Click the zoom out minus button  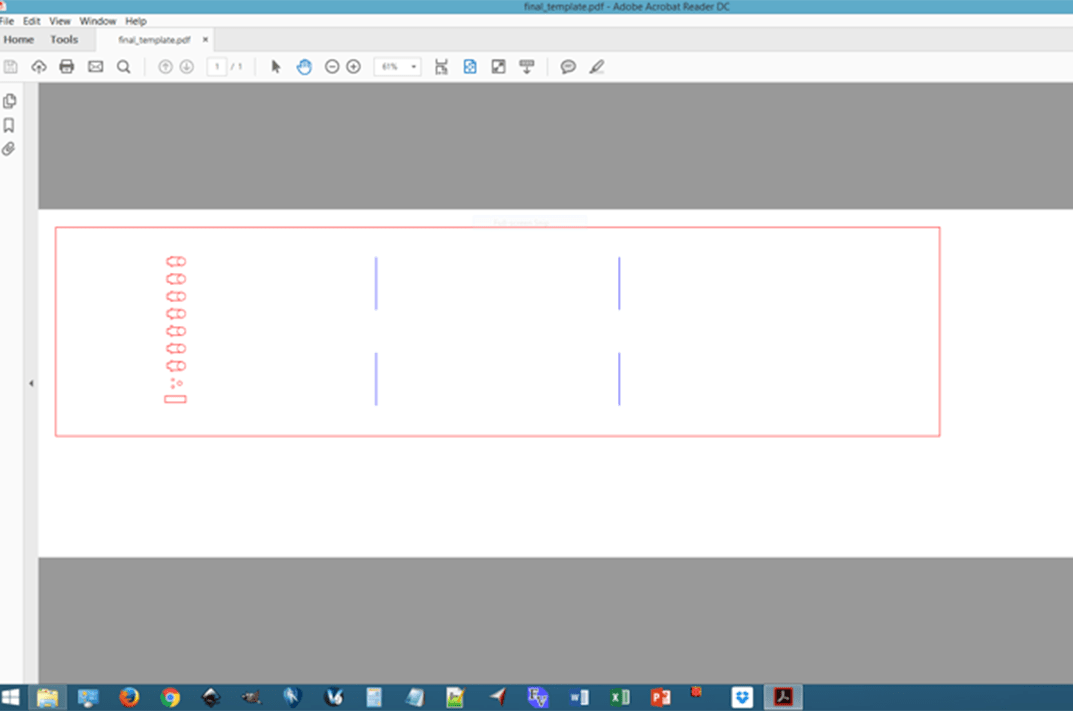[x=332, y=67]
